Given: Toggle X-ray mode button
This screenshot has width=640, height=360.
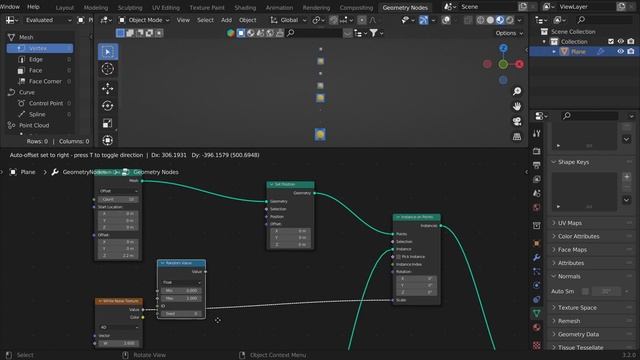Looking at the screenshot, I should (x=468, y=20).
